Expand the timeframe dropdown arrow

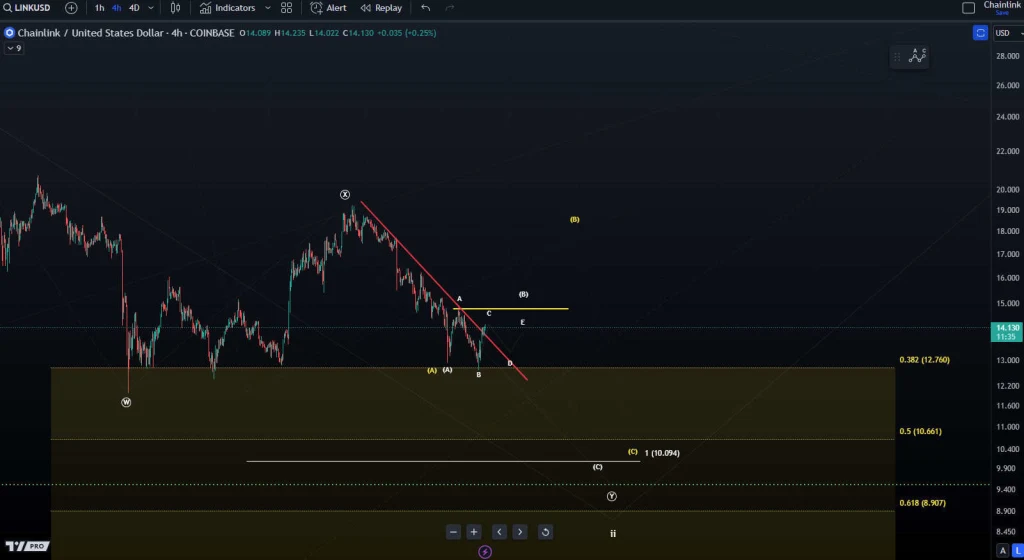(151, 8)
